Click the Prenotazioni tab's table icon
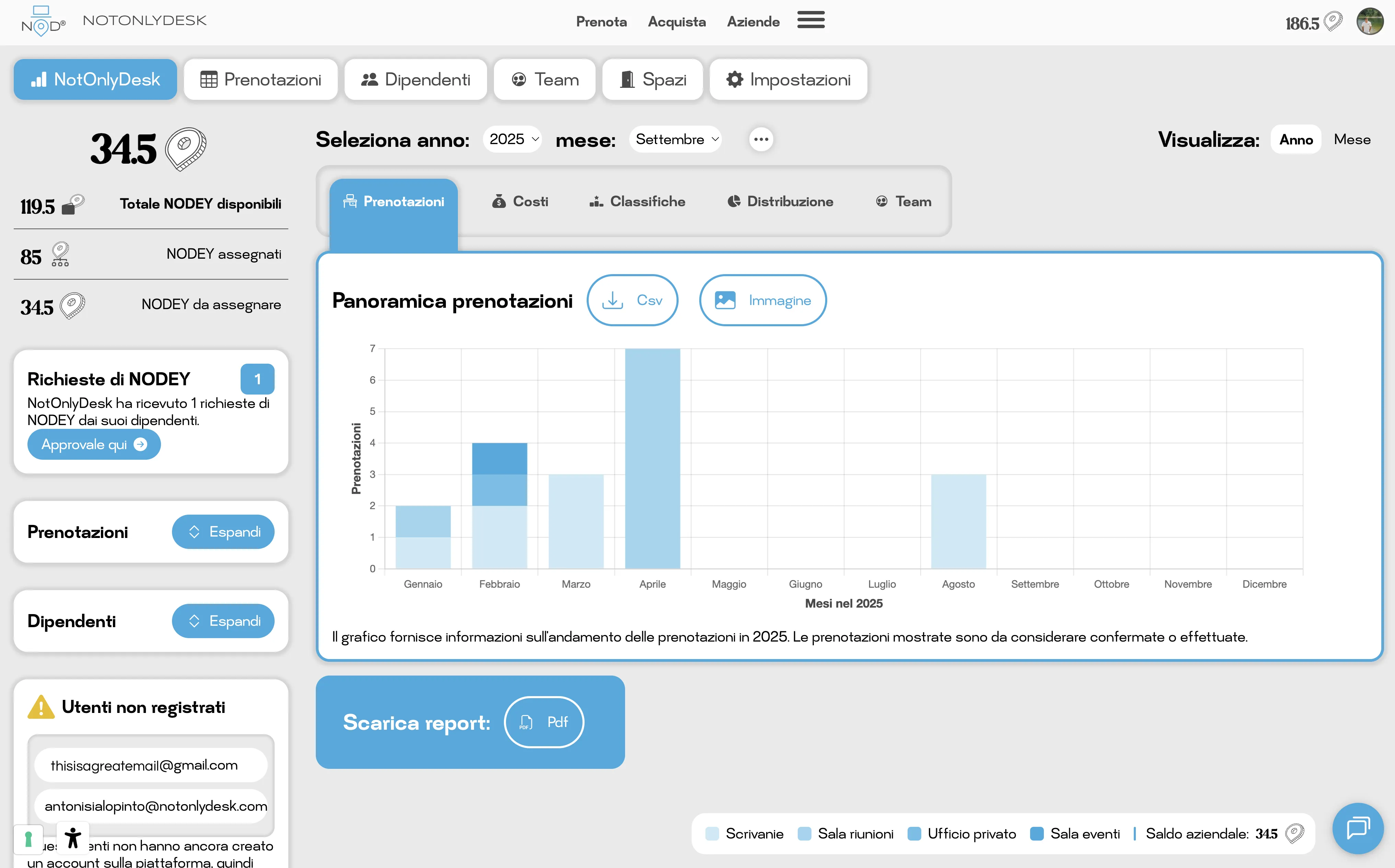 [208, 80]
